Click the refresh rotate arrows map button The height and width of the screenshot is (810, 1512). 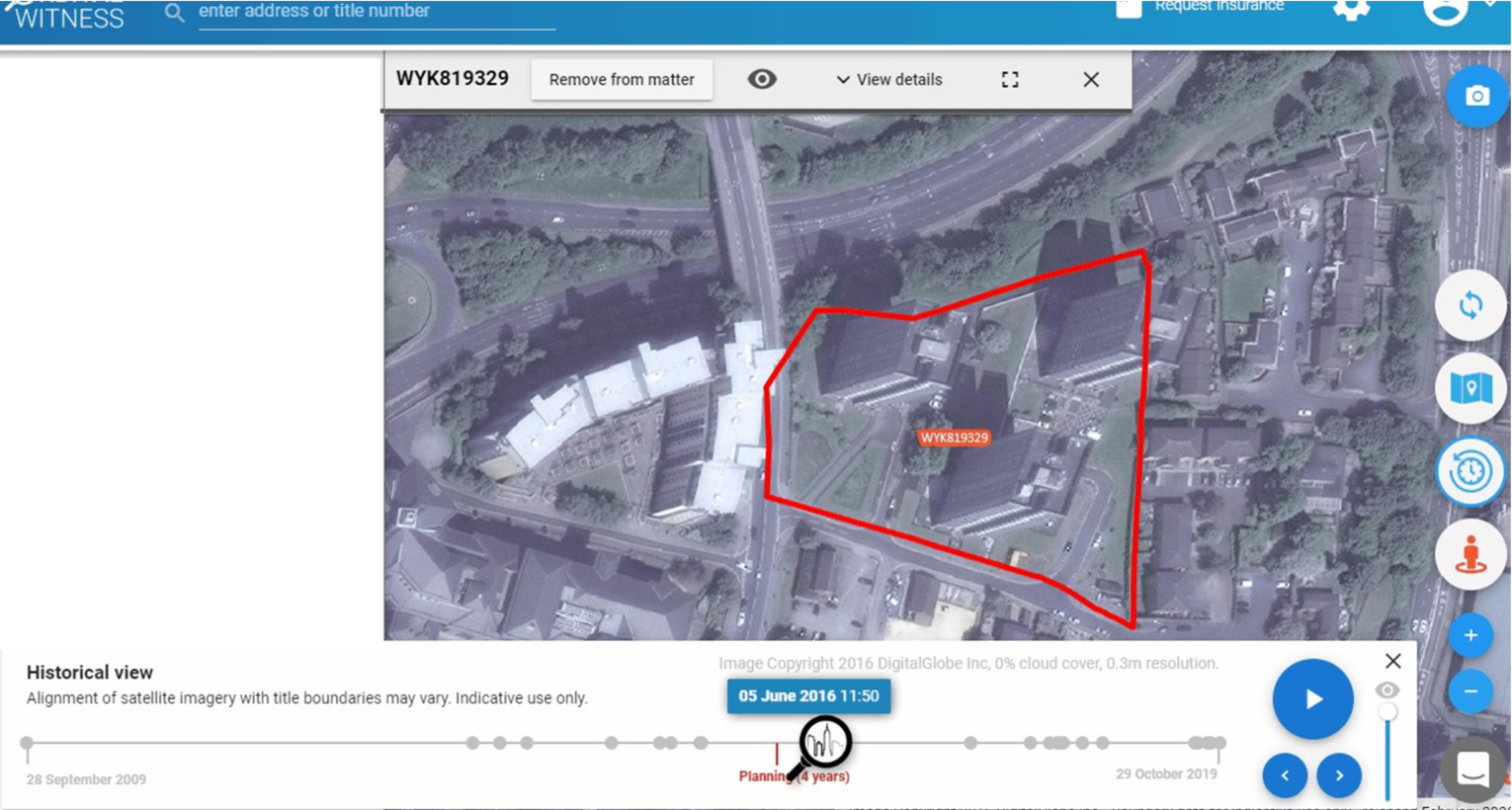(1470, 305)
